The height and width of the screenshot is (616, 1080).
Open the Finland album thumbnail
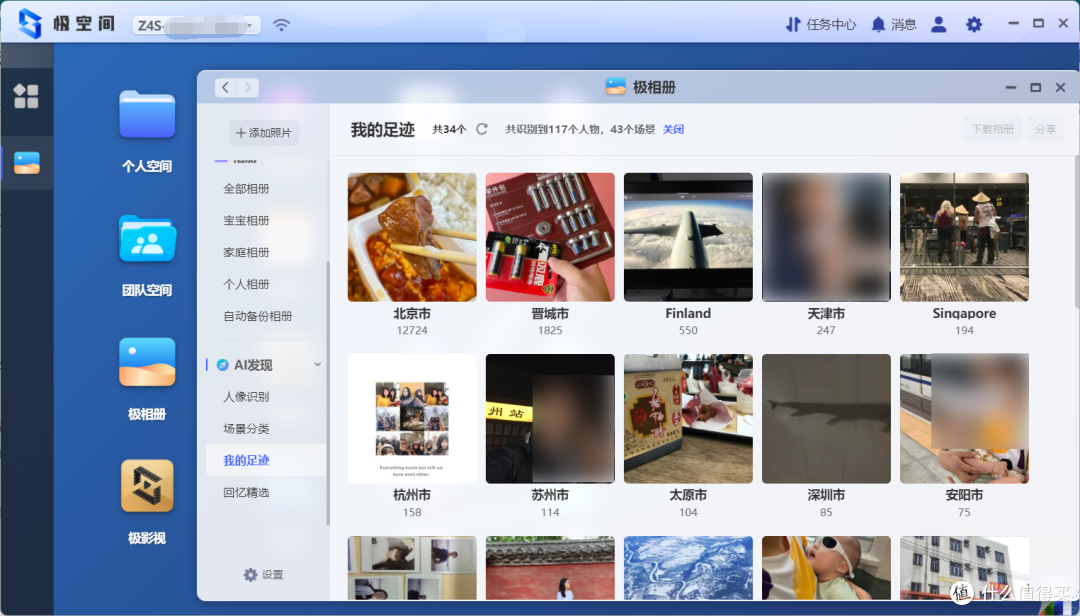point(688,237)
